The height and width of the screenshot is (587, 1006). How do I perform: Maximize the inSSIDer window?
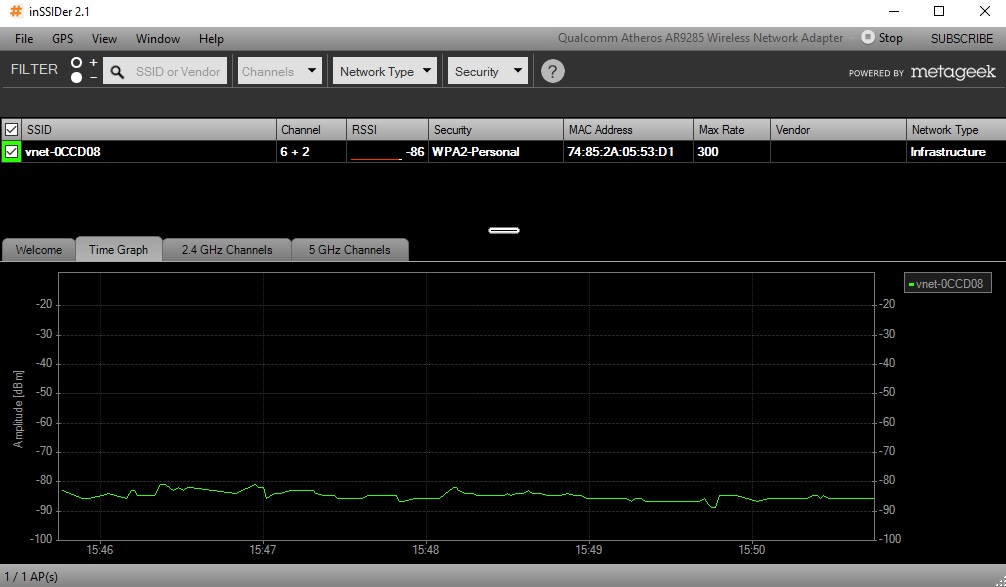pos(939,12)
